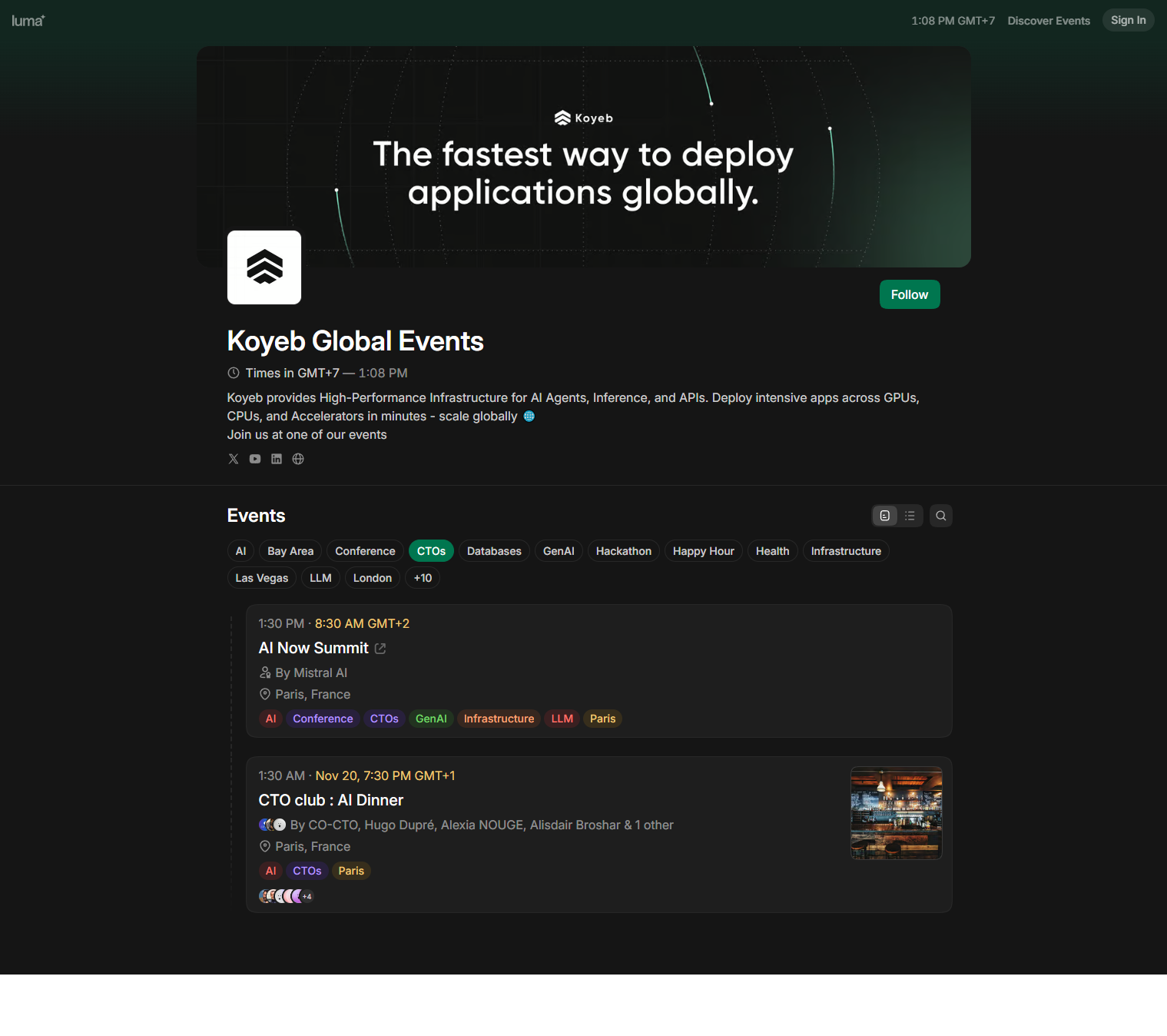1167x1036 pixels.
Task: Open Koyeb's X (Twitter) profile icon
Action: (234, 459)
